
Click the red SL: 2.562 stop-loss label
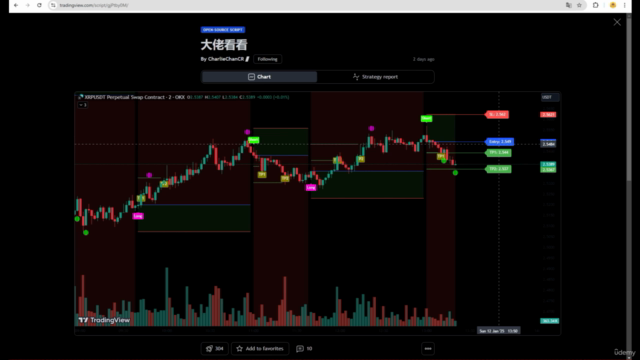tap(497, 115)
